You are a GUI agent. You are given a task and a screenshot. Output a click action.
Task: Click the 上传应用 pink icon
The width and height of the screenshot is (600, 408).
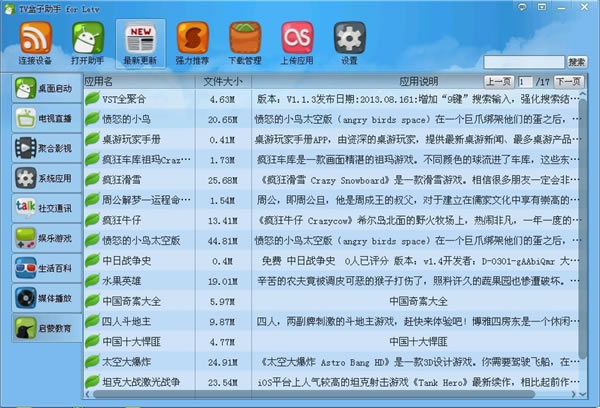297,38
